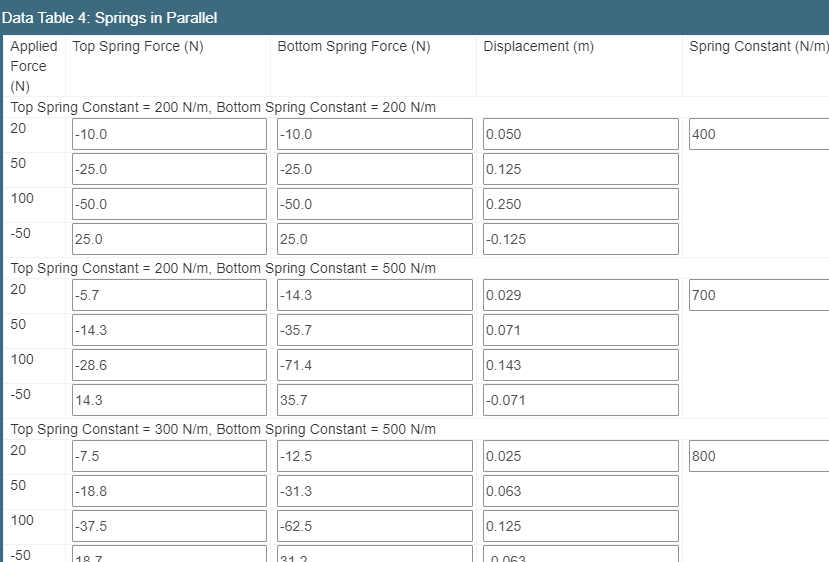The width and height of the screenshot is (829, 562).
Task: Click applied force '-50' in the 200/500 section
Action: [x=21, y=394]
